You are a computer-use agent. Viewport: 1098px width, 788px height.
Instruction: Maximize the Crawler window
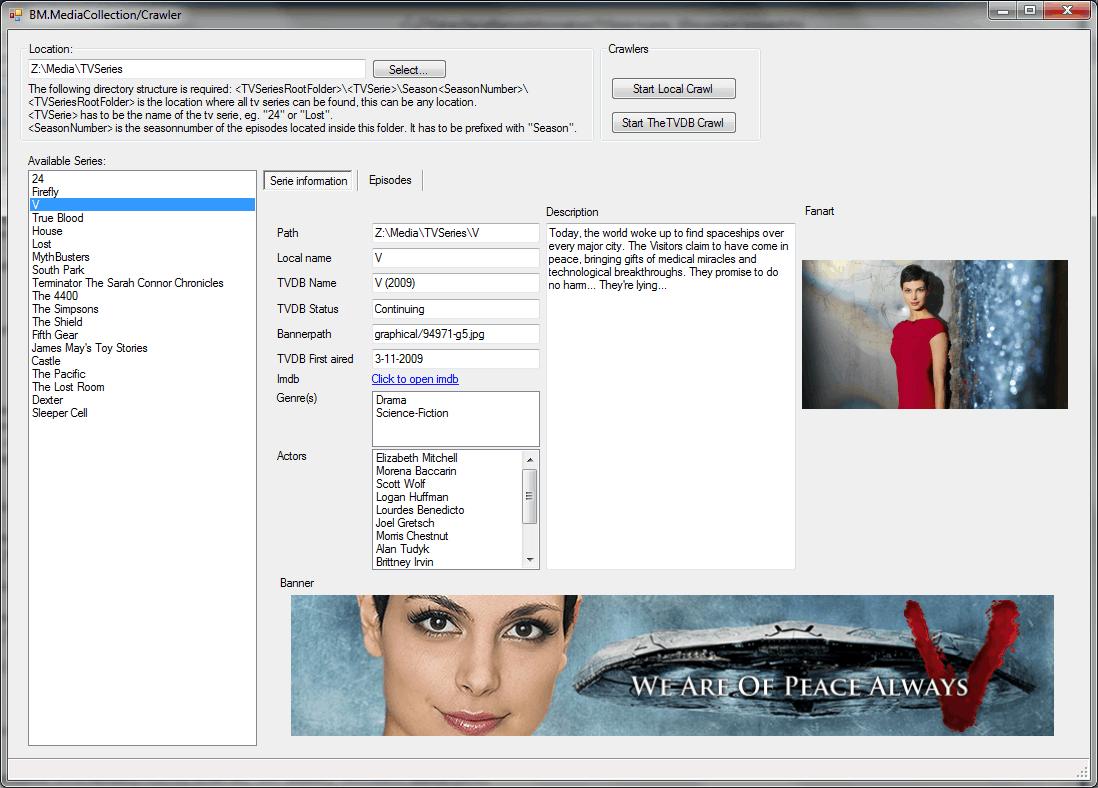coord(1030,10)
